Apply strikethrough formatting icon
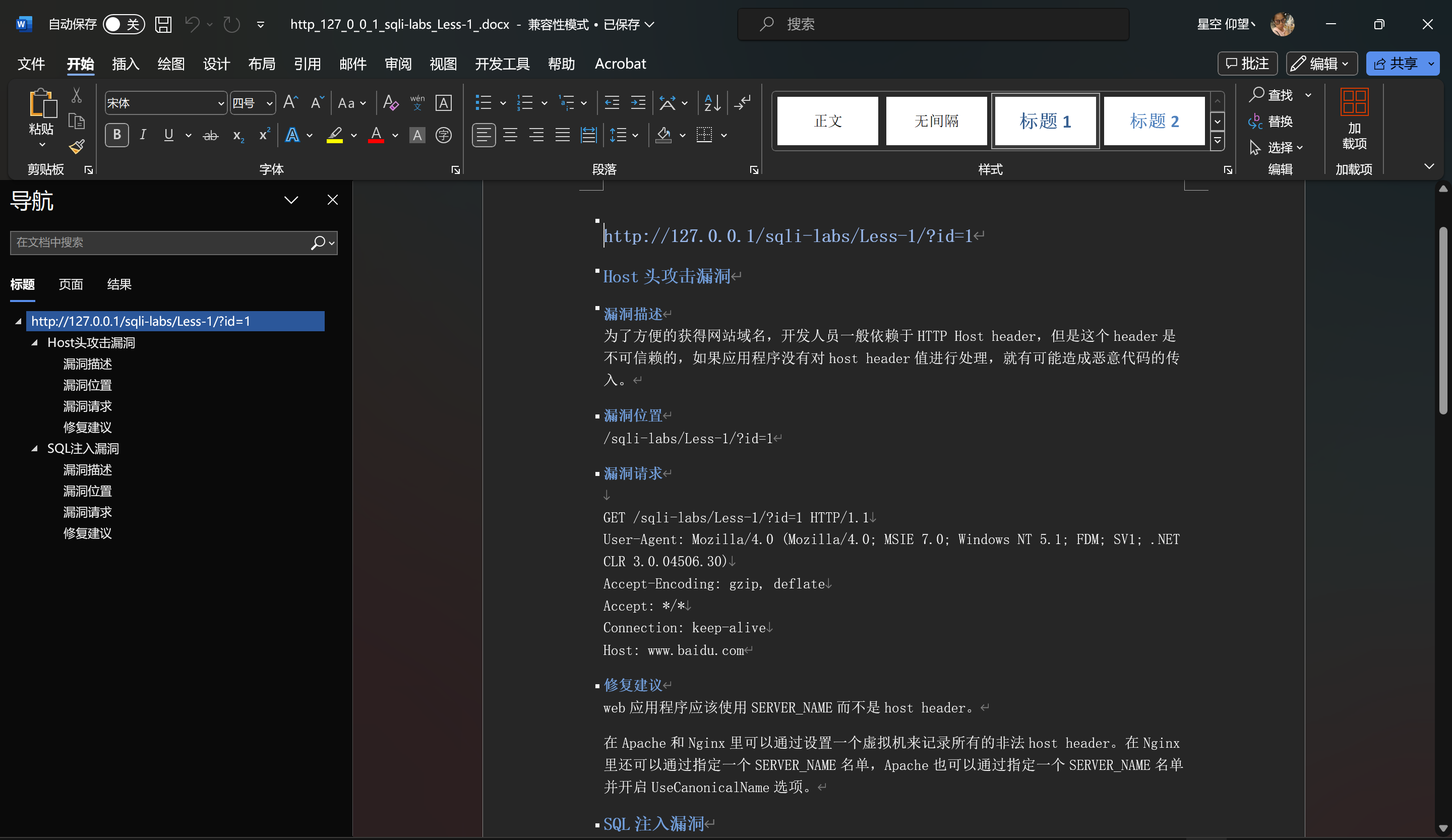The width and height of the screenshot is (1452, 840). [x=210, y=136]
